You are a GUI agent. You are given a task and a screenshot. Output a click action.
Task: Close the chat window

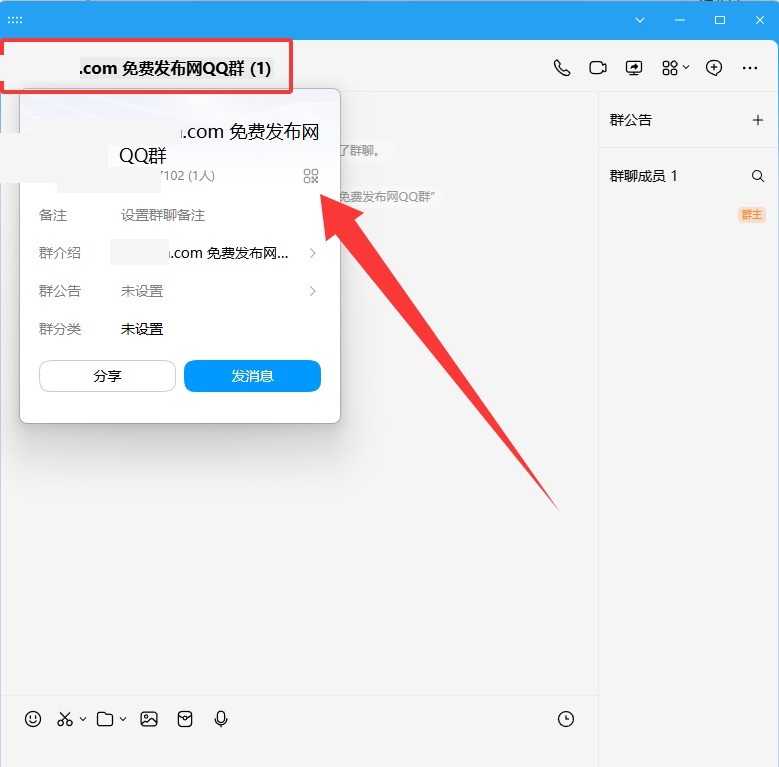[760, 20]
